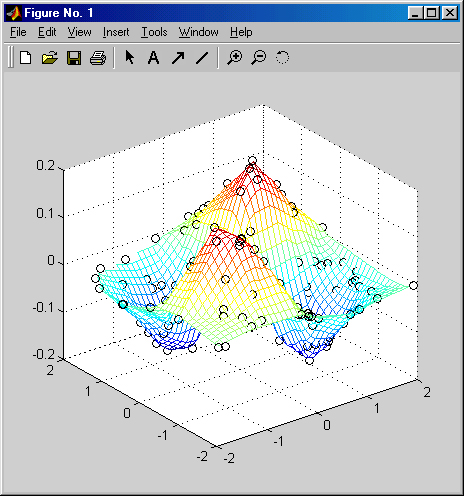
Task: Expand the Insert menu
Action: pyautogui.click(x=116, y=32)
